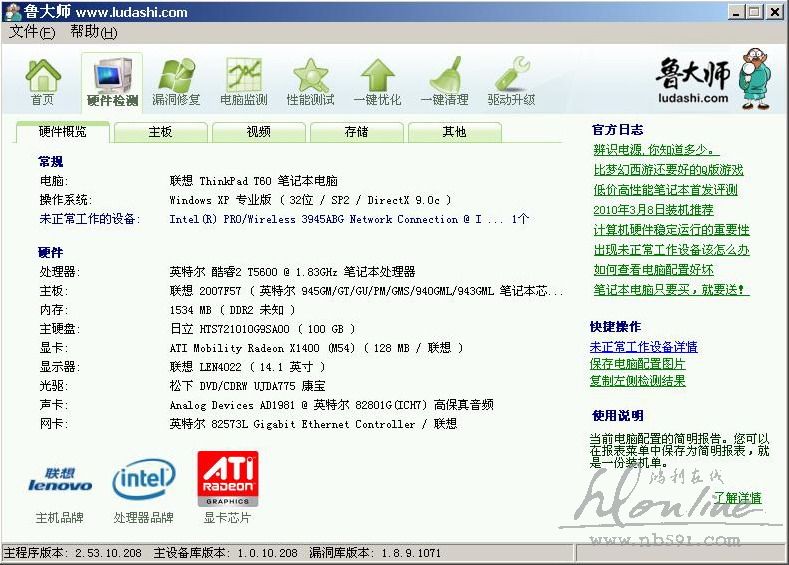789x565 pixels.
Task: Open the 漏洞修复 vulnerability repair icon
Action: coord(176,82)
